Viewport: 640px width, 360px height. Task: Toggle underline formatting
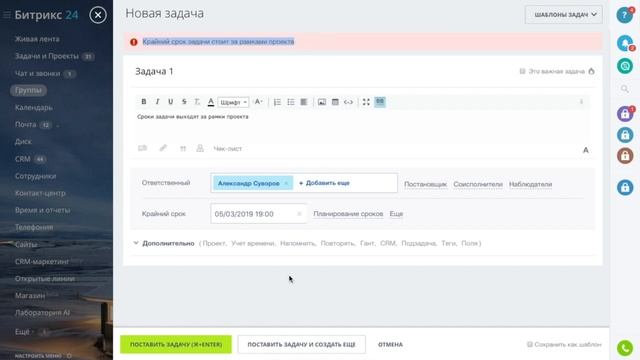click(x=171, y=102)
